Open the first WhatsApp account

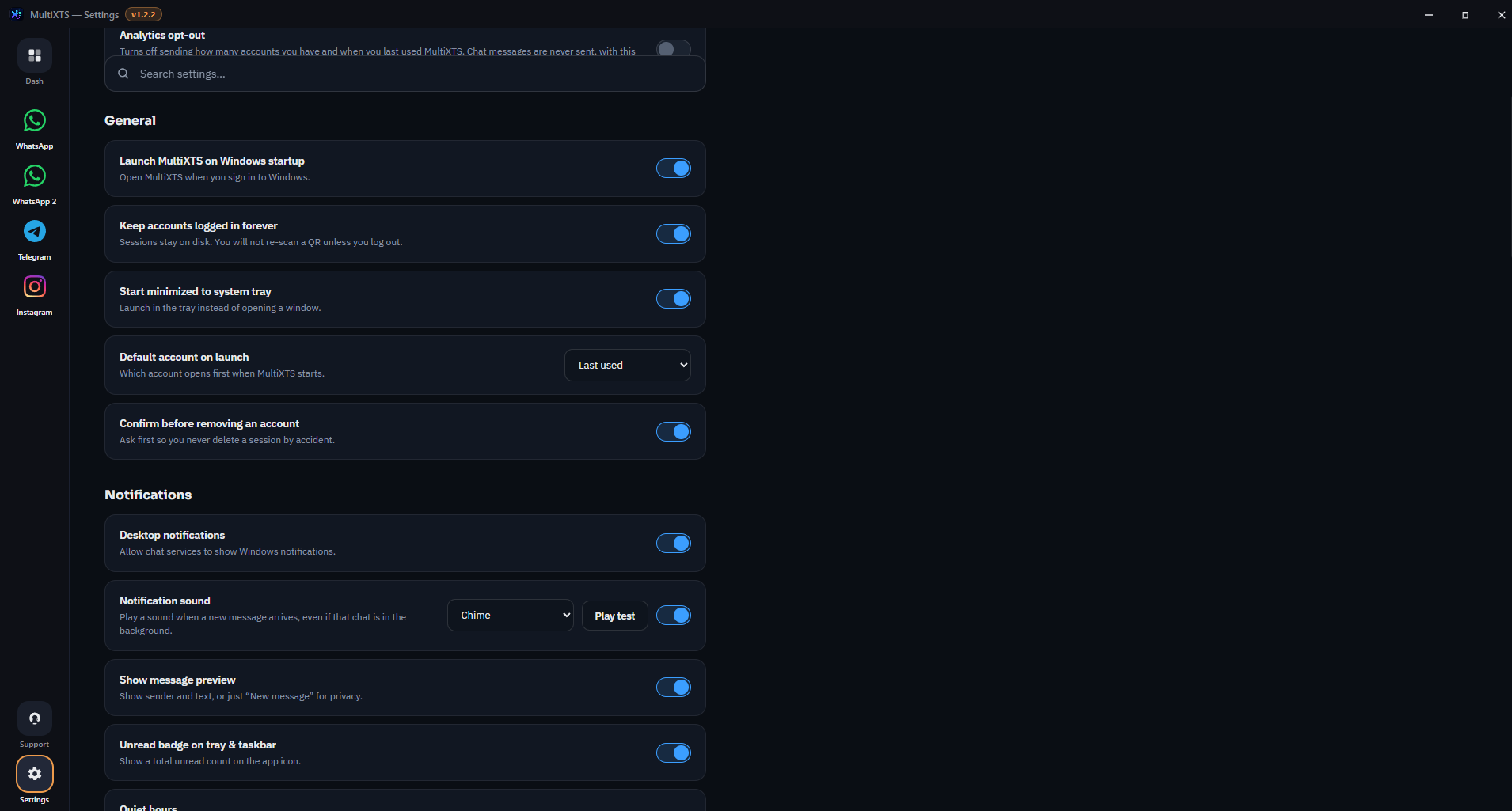pos(35,121)
